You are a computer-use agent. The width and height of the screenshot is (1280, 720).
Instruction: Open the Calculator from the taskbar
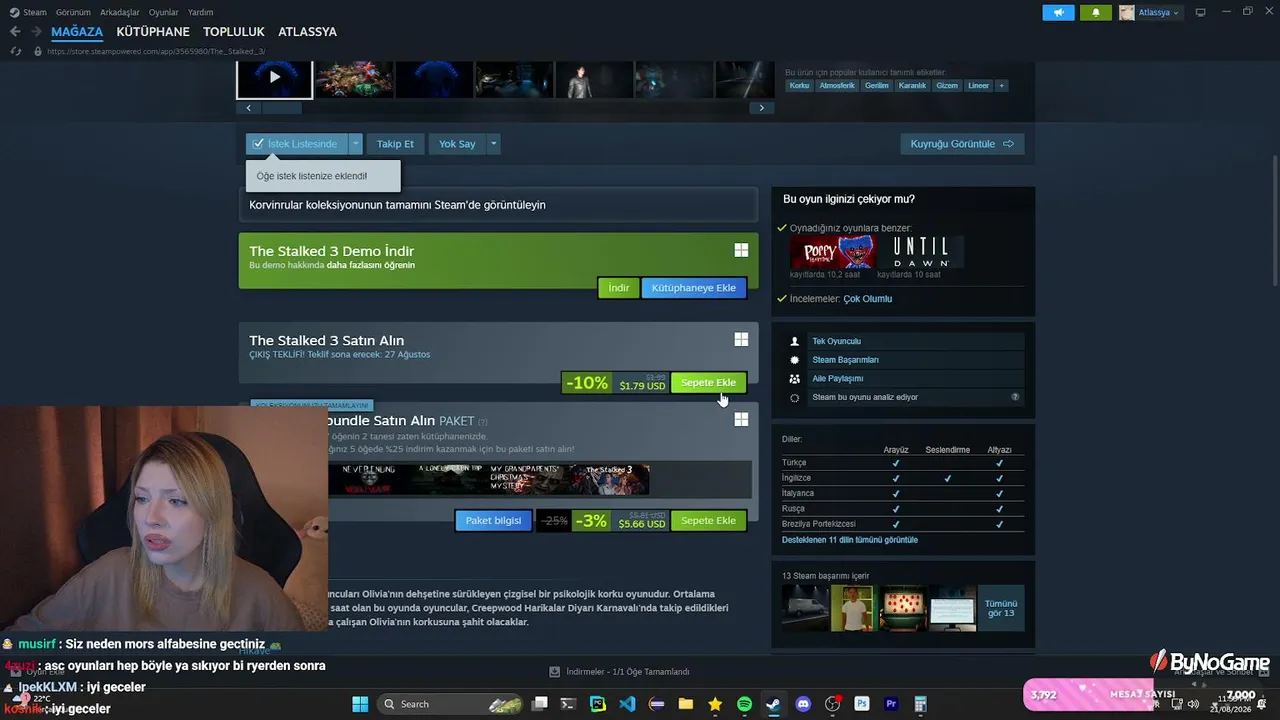tap(920, 704)
